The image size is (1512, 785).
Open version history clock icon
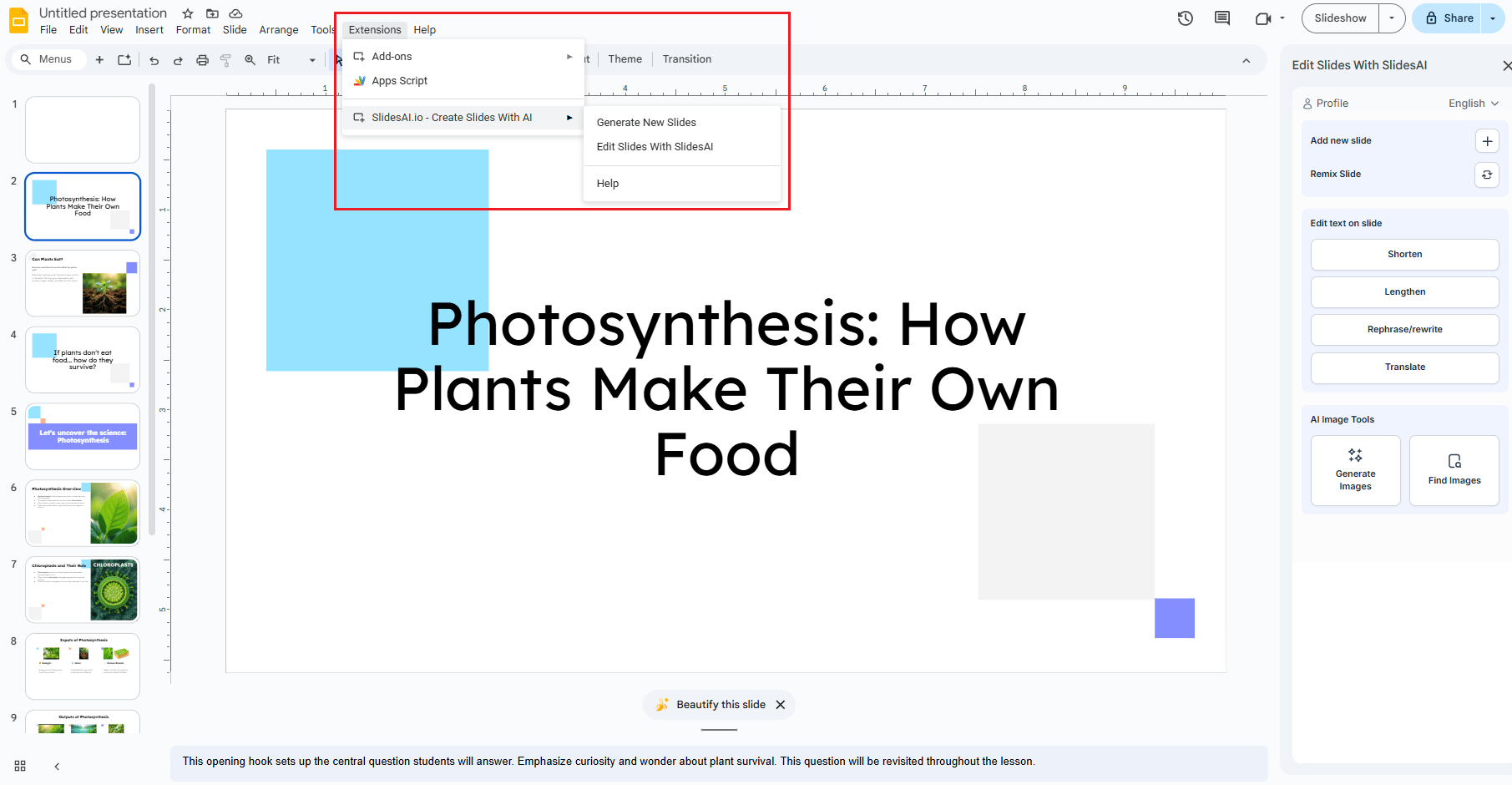coord(1186,18)
